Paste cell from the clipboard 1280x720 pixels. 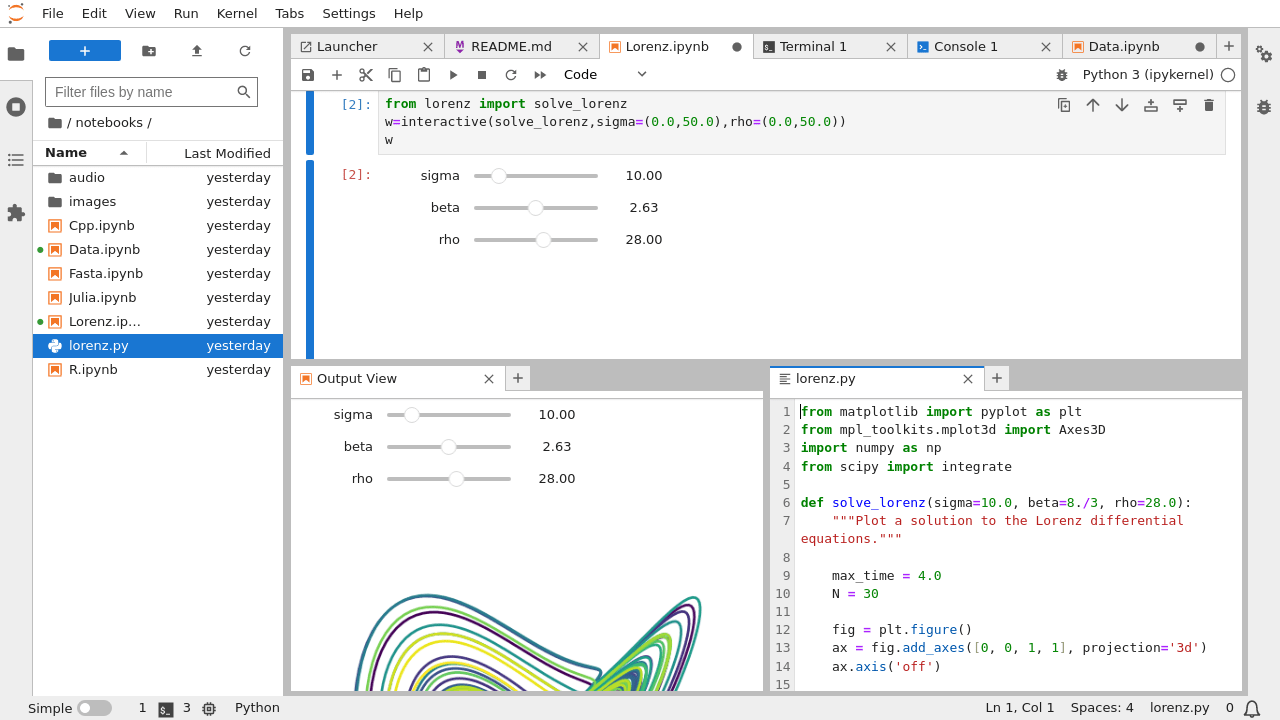(423, 74)
